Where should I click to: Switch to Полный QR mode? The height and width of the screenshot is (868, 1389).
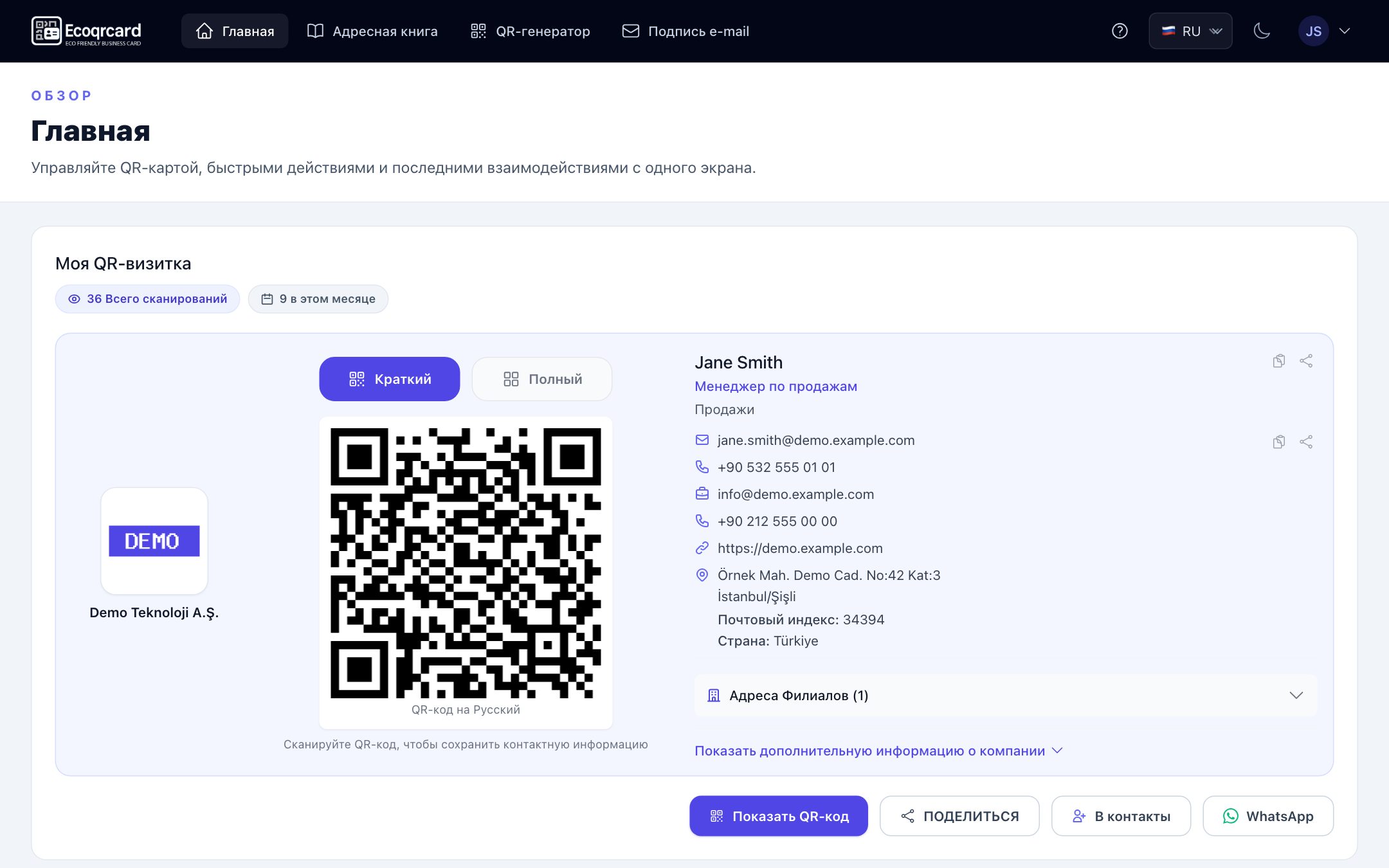(542, 379)
